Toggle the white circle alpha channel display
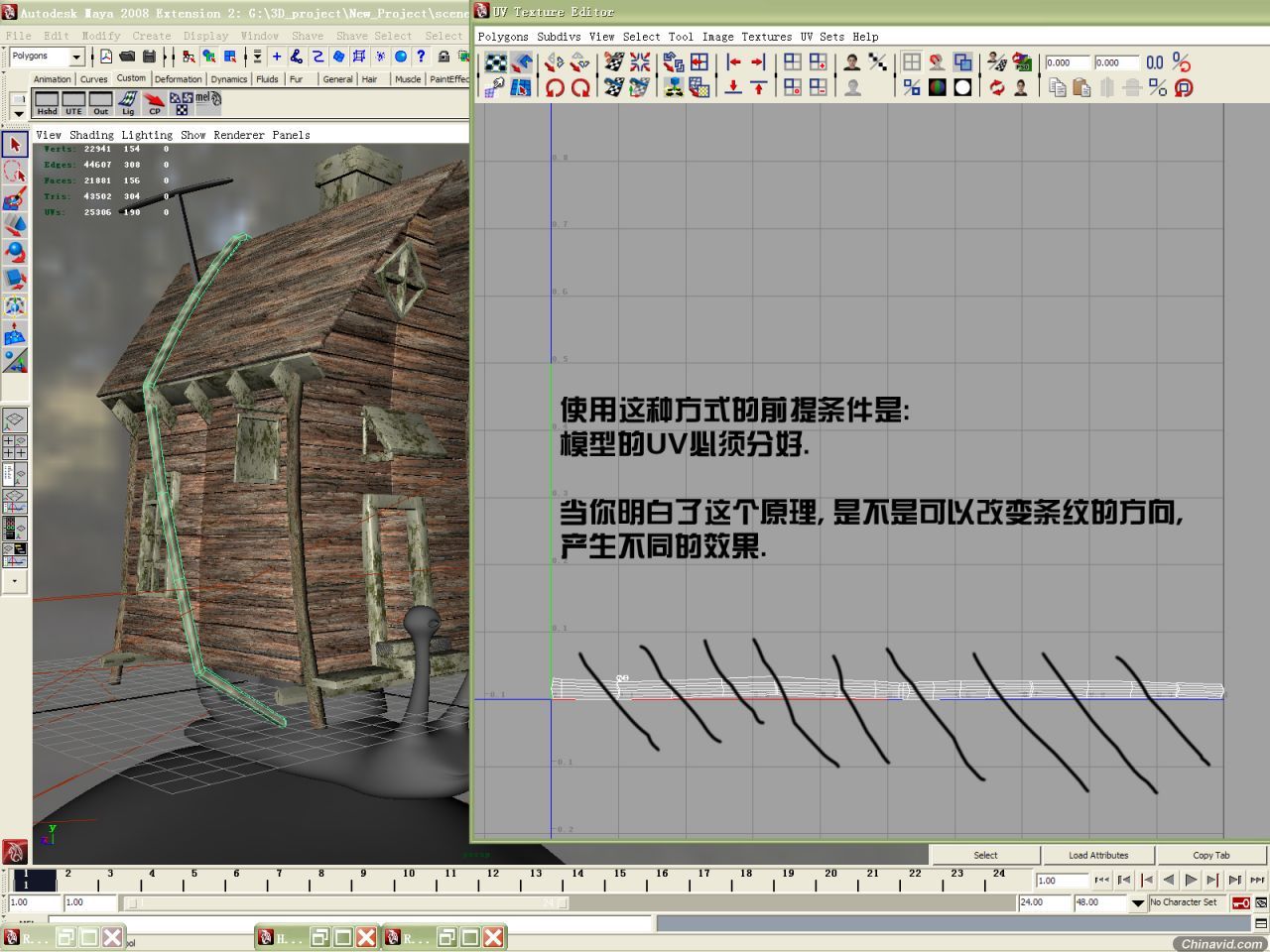 click(962, 87)
